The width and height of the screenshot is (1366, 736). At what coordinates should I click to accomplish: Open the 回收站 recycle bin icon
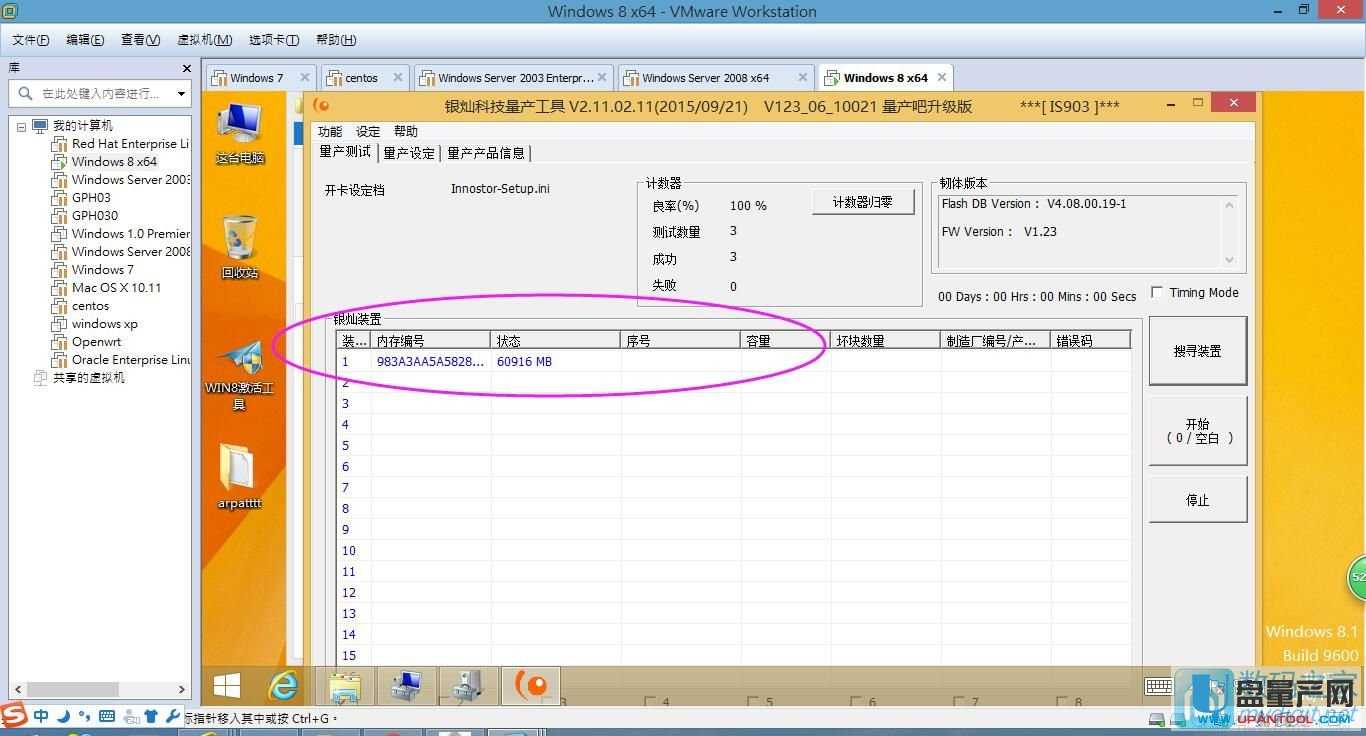pos(240,243)
